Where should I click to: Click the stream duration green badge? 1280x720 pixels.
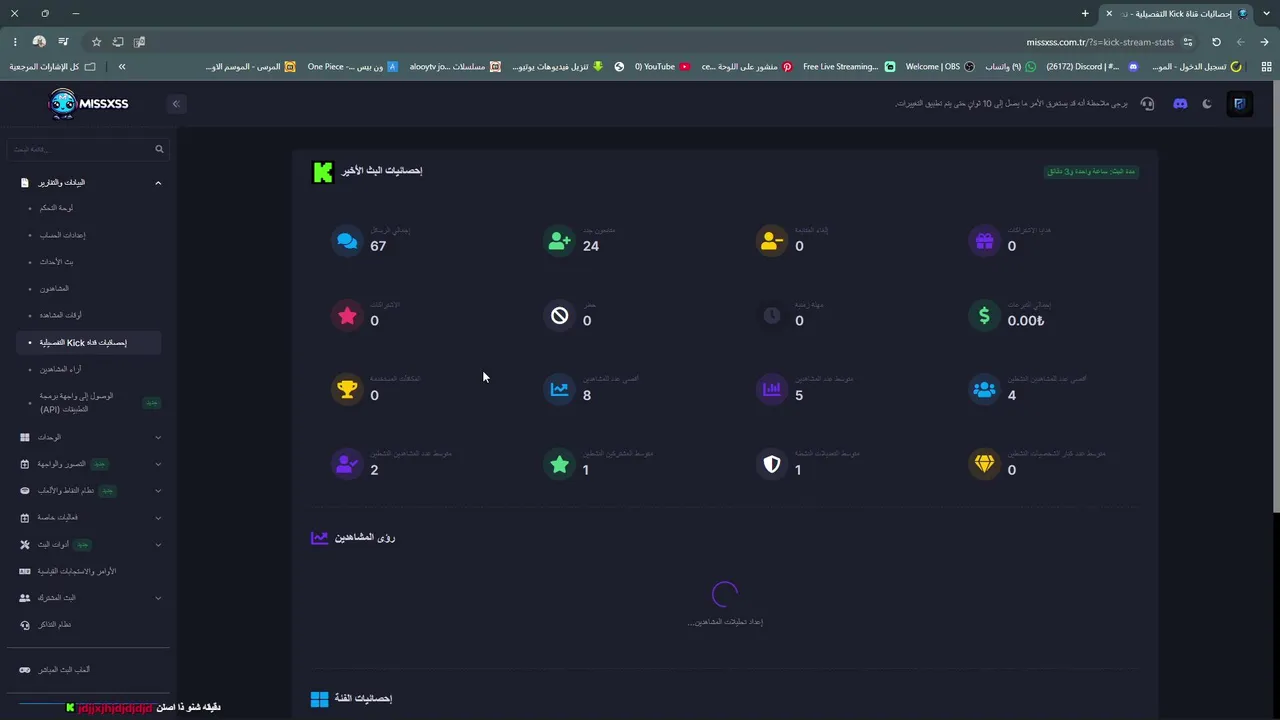(1091, 172)
